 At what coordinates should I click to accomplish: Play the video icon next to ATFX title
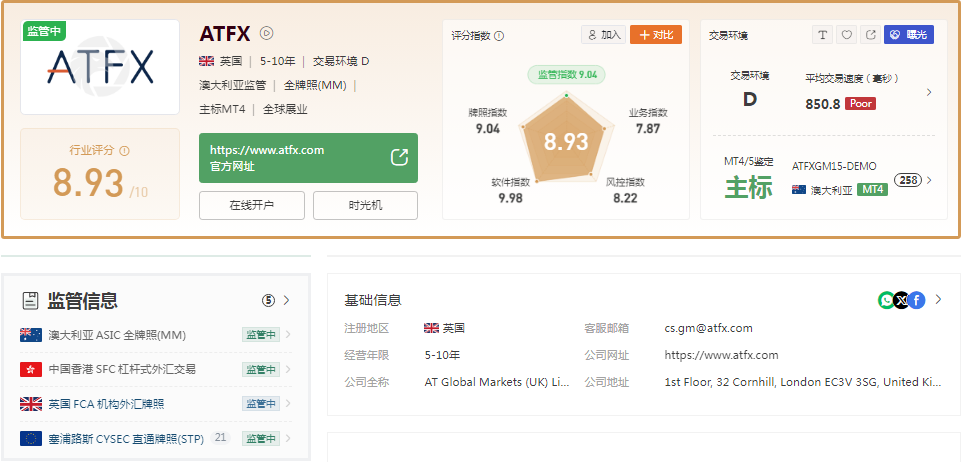[267, 33]
